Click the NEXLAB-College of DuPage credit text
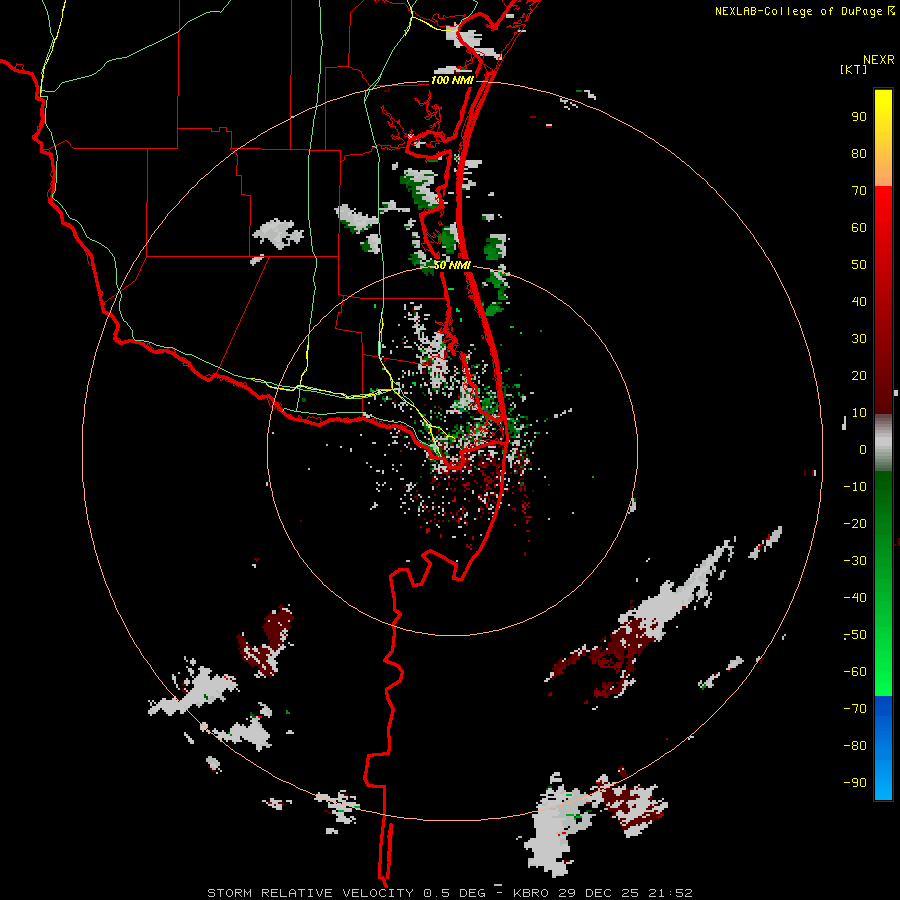900x900 pixels. tap(798, 11)
